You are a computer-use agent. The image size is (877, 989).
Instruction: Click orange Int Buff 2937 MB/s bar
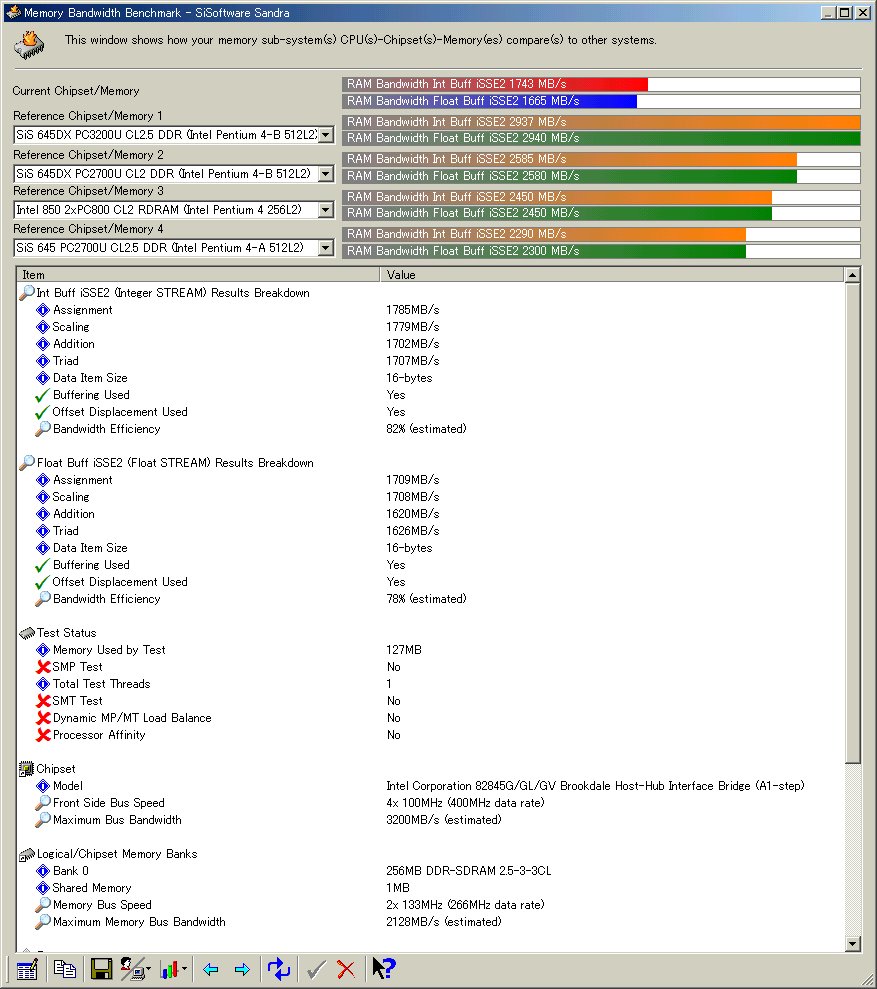coord(601,122)
